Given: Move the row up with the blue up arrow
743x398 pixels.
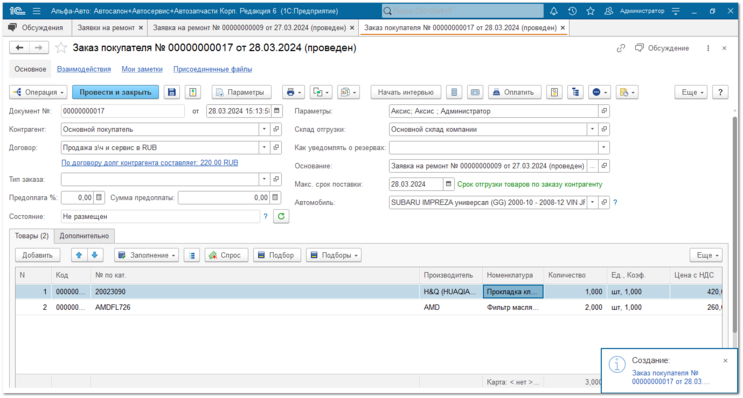Looking at the screenshot, I should pos(79,255).
